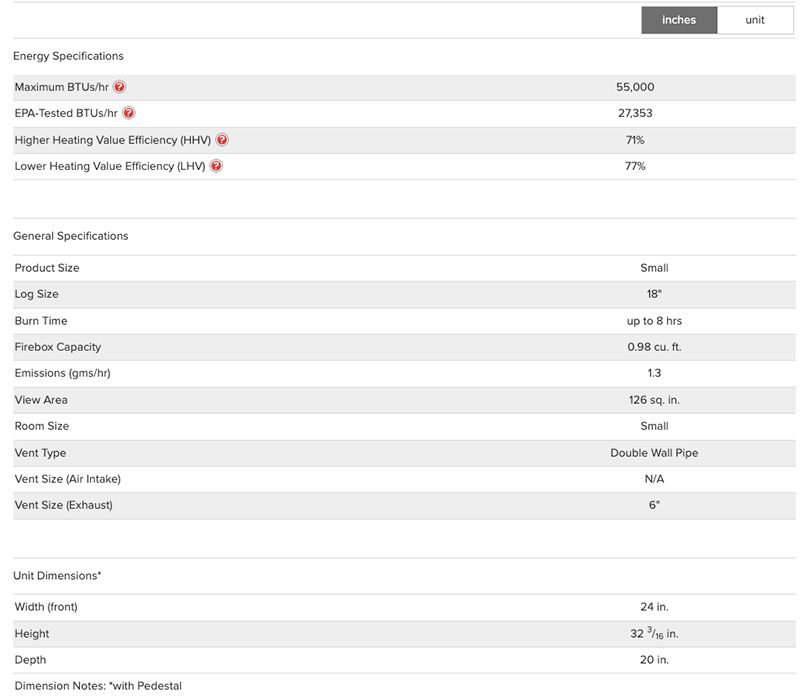The image size is (800, 698).
Task: Show help for Lower Heating Value Efficiency
Action: 216,166
